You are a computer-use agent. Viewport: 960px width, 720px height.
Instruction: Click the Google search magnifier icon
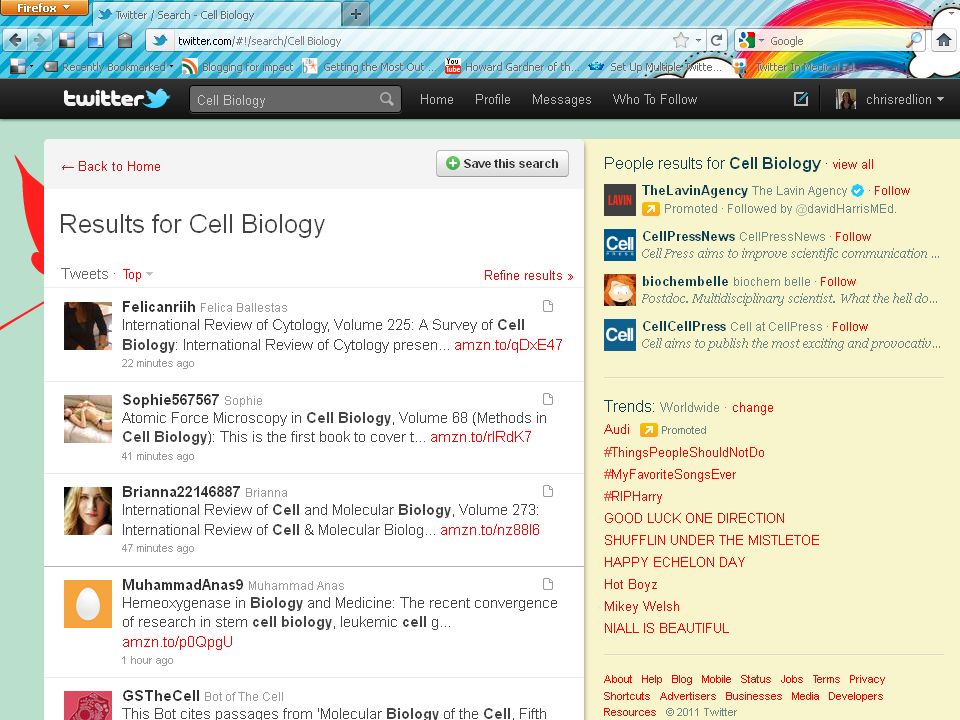tap(913, 40)
